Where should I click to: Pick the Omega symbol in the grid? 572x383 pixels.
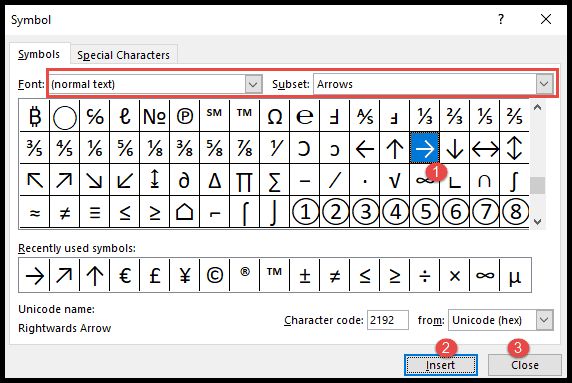(x=274, y=116)
